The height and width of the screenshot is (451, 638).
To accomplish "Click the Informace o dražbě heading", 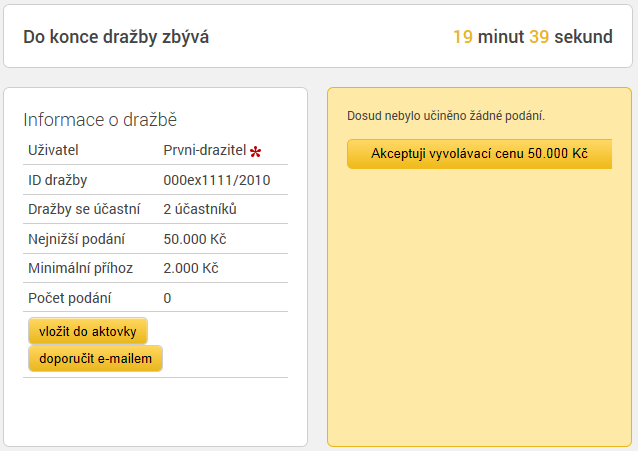I will 100,120.
